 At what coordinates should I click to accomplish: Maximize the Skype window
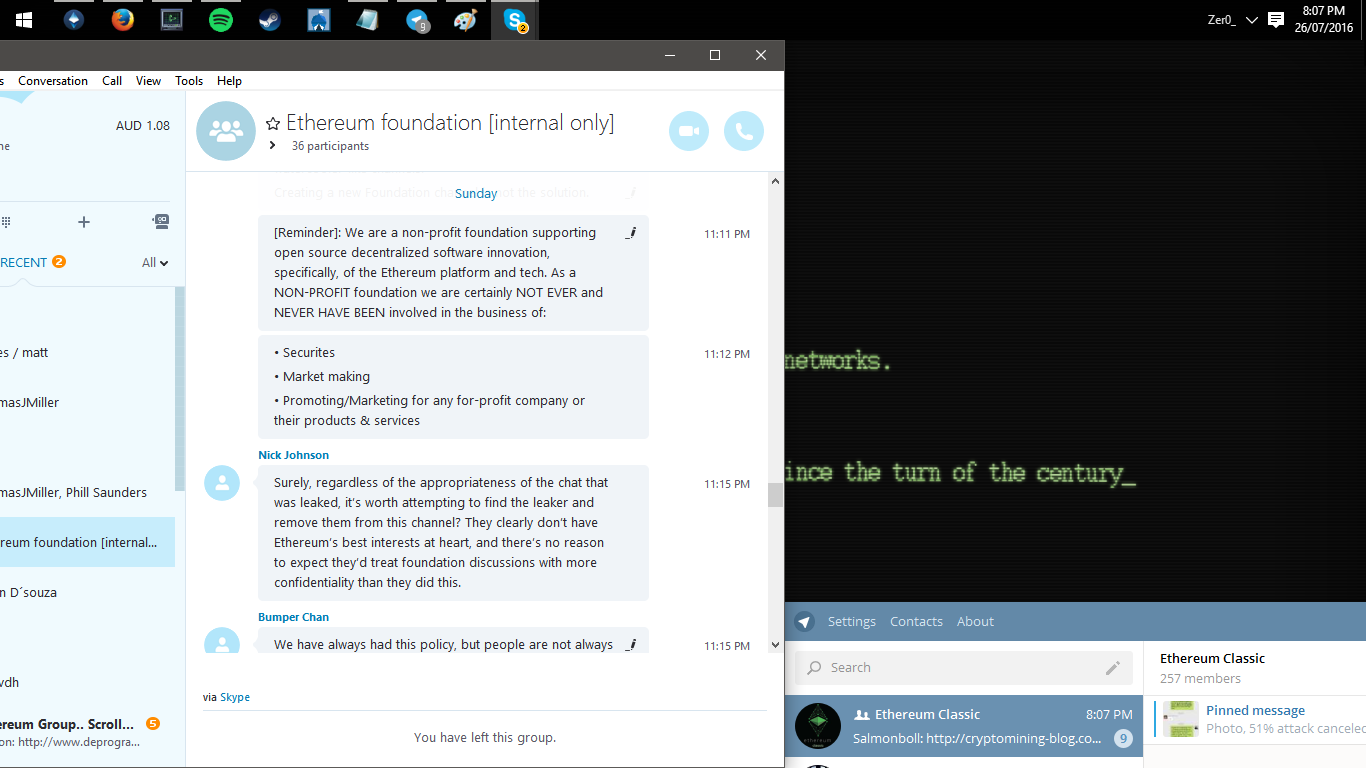[x=715, y=55]
